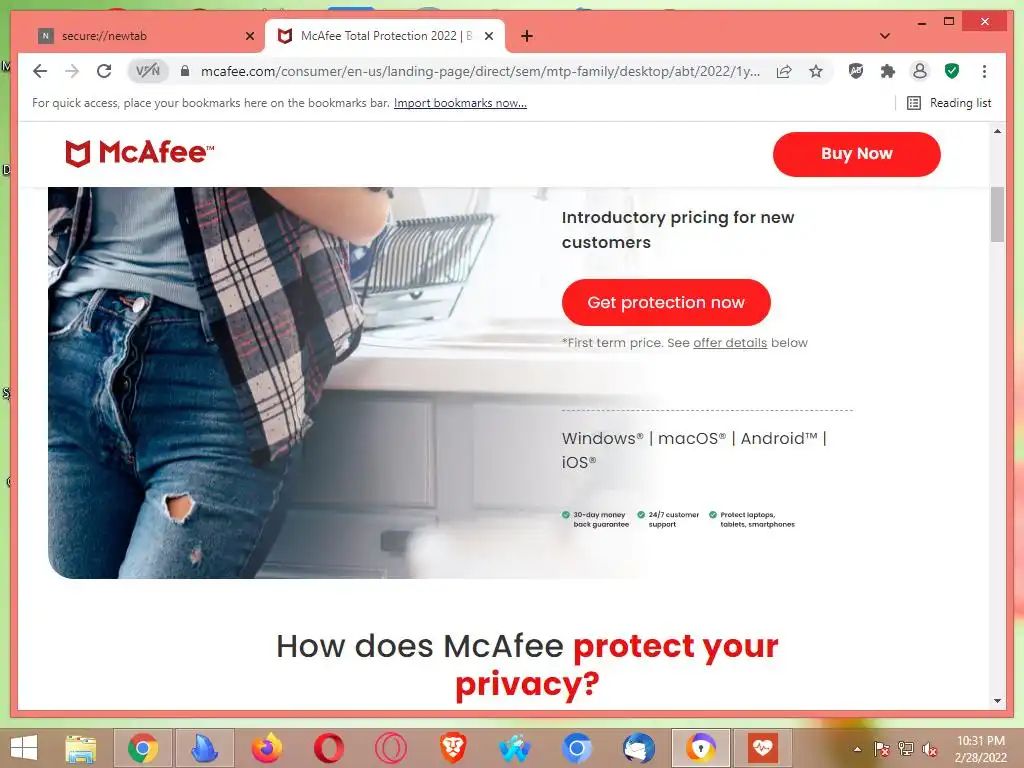
Task: Click the page vertical scrollbar thumb
Action: [997, 214]
